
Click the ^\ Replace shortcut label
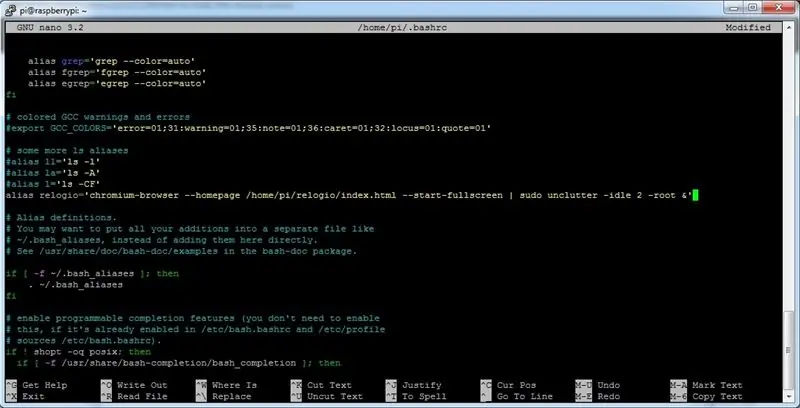pos(223,396)
